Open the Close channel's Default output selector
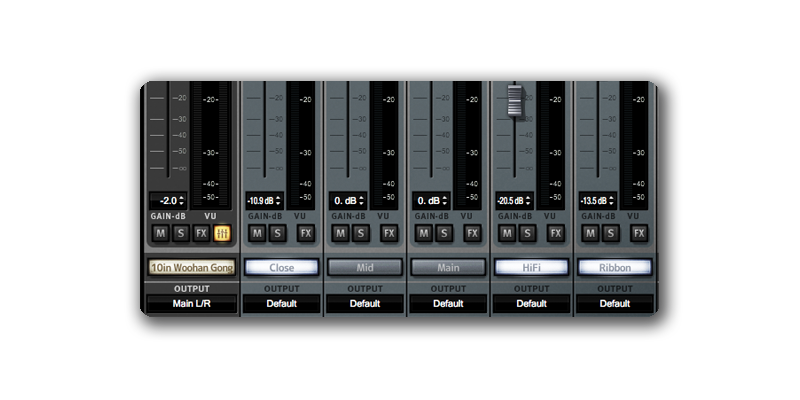The image size is (800, 400). click(x=281, y=303)
